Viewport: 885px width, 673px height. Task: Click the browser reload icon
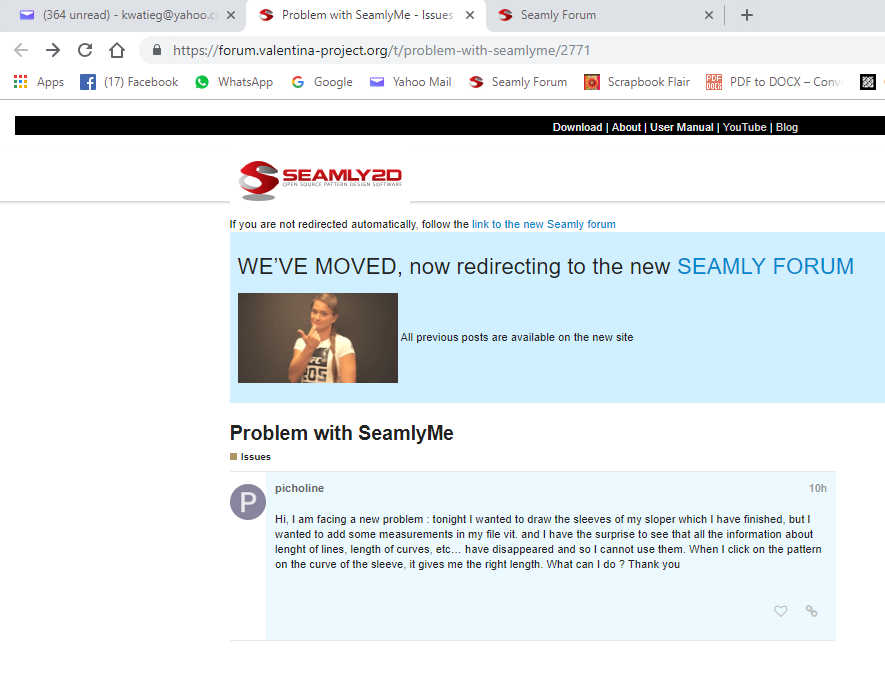[x=85, y=50]
